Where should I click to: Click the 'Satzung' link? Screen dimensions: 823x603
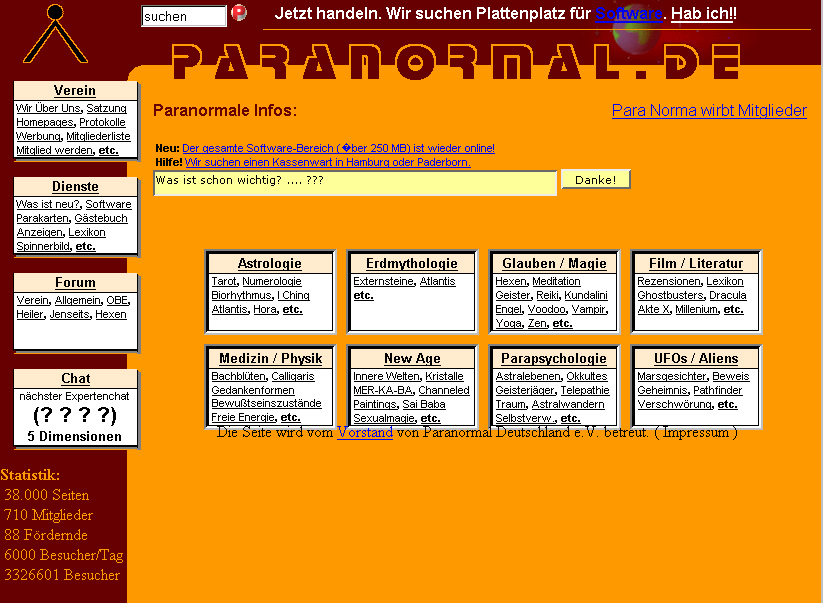[107, 108]
